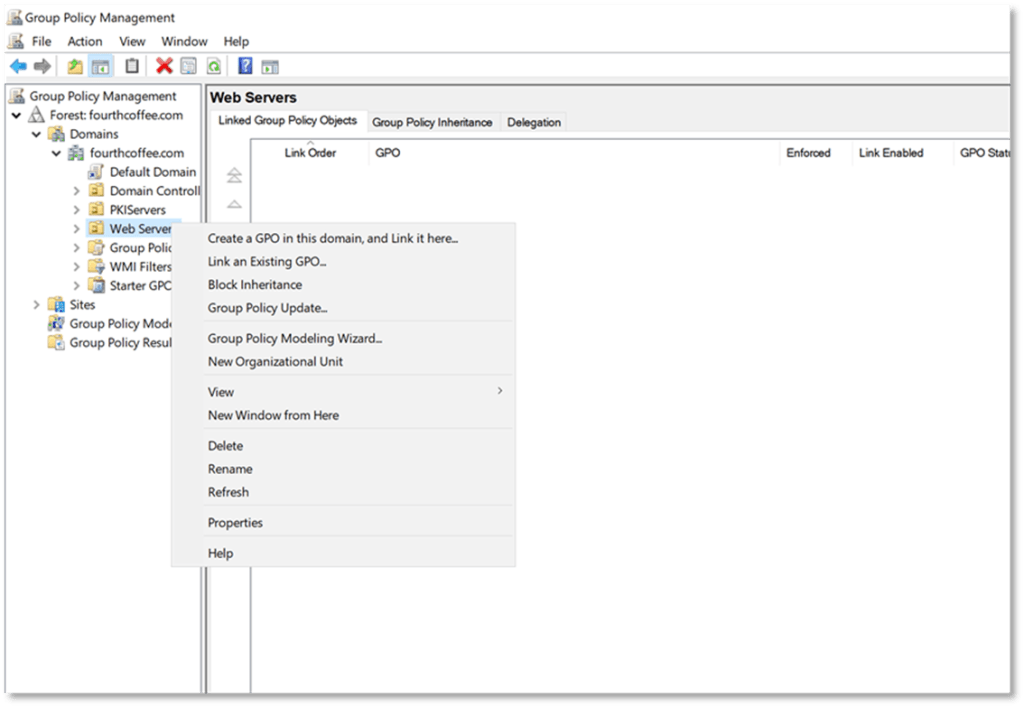
Task: Toggle the Show/Hide Console Tree icon
Action: tap(100, 67)
